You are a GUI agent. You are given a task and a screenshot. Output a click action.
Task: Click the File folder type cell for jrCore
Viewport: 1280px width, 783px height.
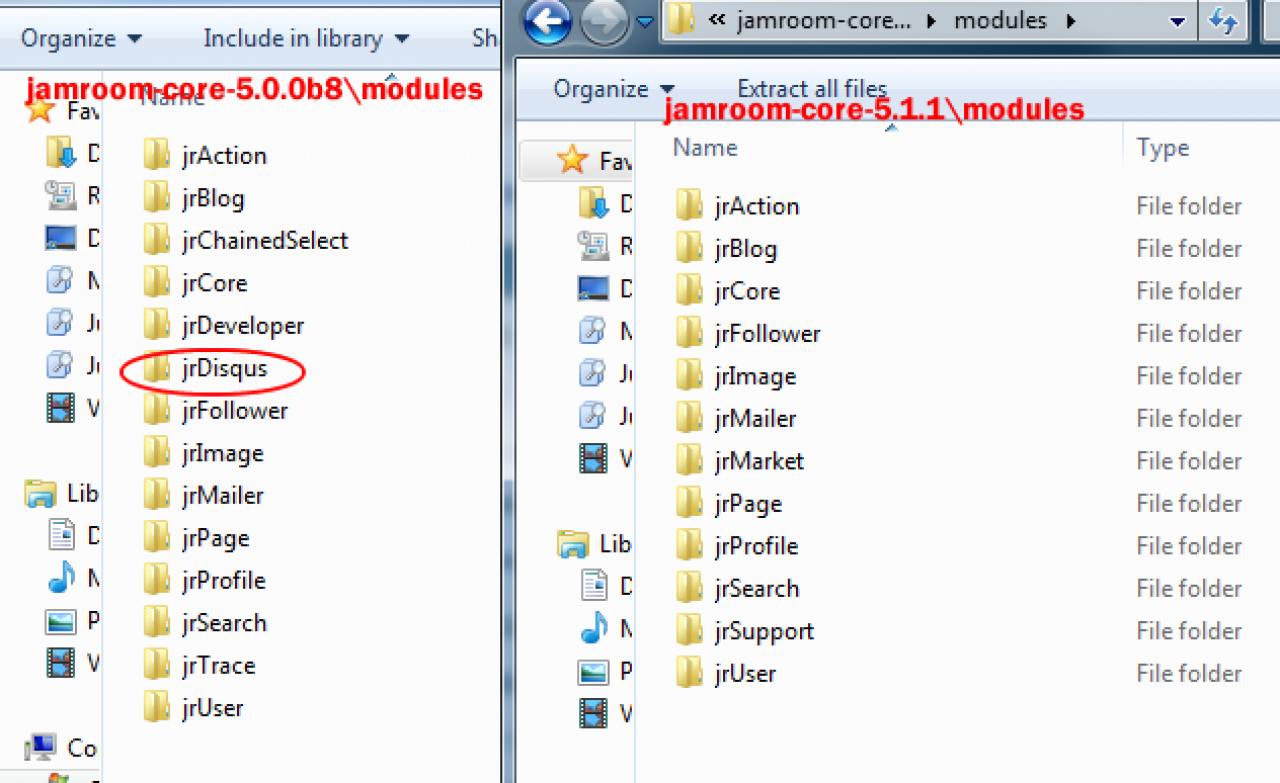(x=1189, y=291)
